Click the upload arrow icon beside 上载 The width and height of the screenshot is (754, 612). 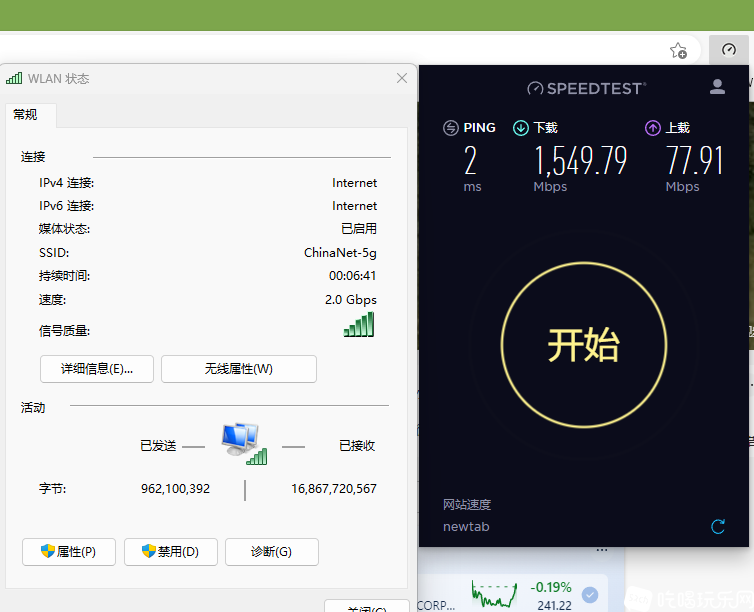[653, 128]
